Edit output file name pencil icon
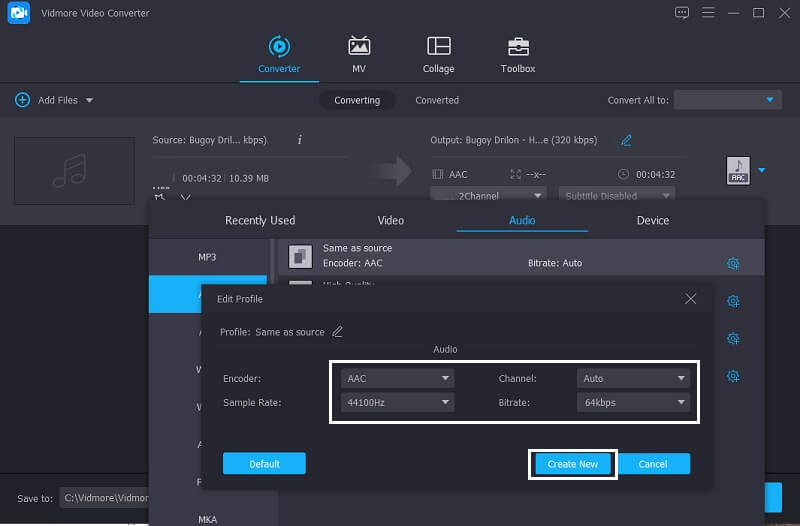 click(627, 140)
